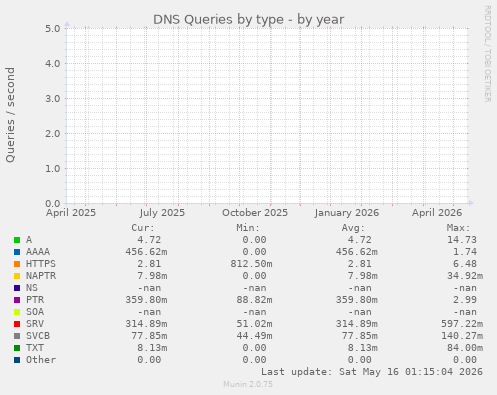Viewport: 497px width, 395px height.
Task: Click the HTTPS max value 6.48
Action: (x=465, y=264)
